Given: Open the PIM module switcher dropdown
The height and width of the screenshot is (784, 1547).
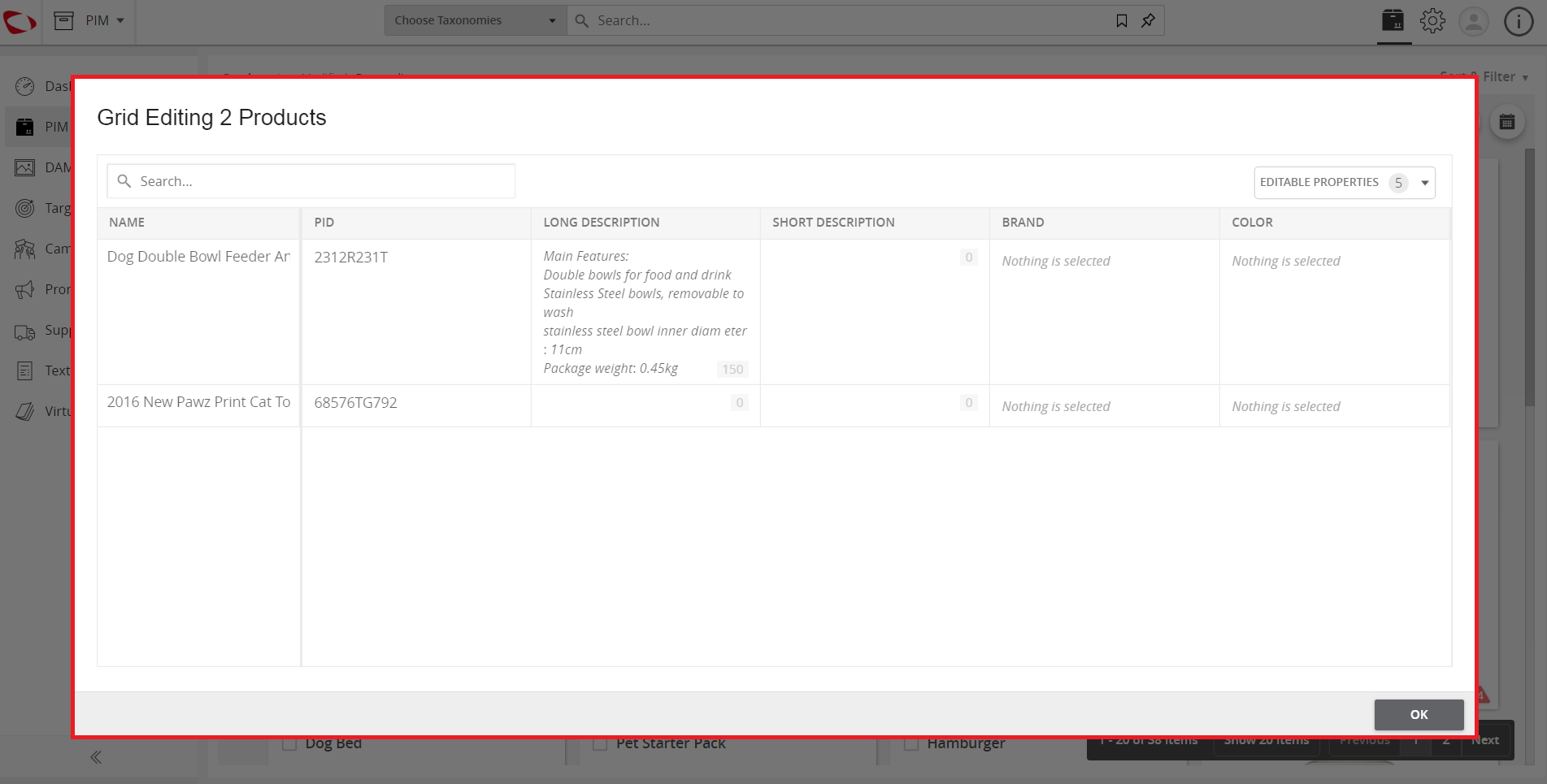Looking at the screenshot, I should (89, 20).
